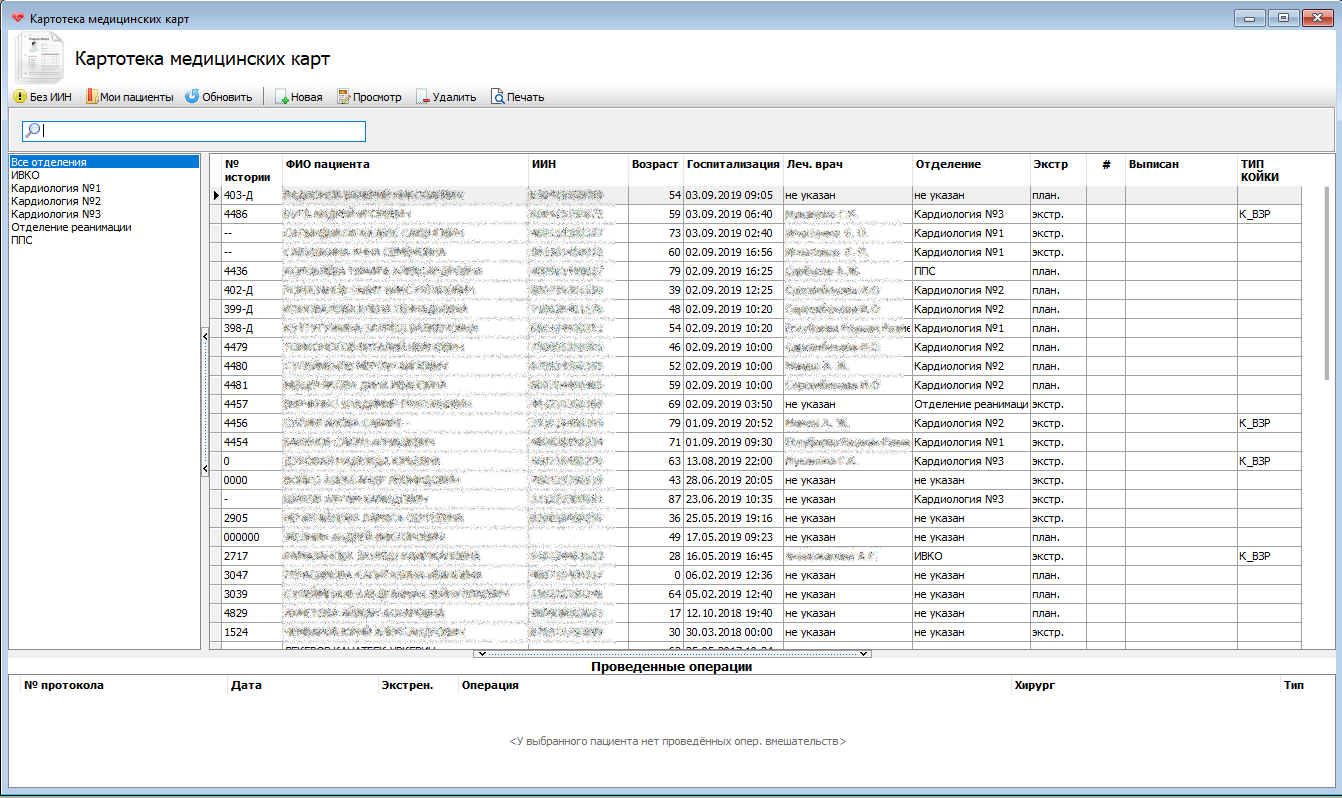Select row with history number 4456
Screen dimensions: 1342x798
(755, 423)
